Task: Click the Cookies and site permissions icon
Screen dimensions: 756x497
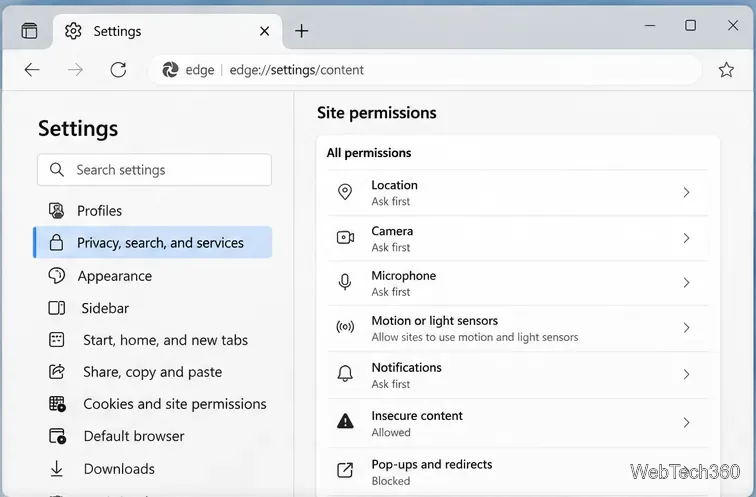Action: pos(57,403)
